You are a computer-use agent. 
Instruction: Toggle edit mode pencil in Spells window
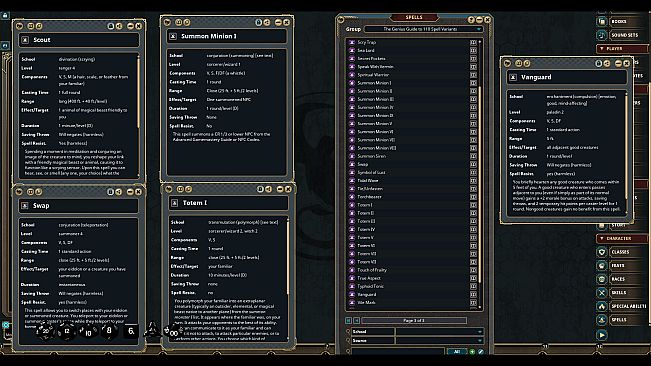[x=480, y=351]
